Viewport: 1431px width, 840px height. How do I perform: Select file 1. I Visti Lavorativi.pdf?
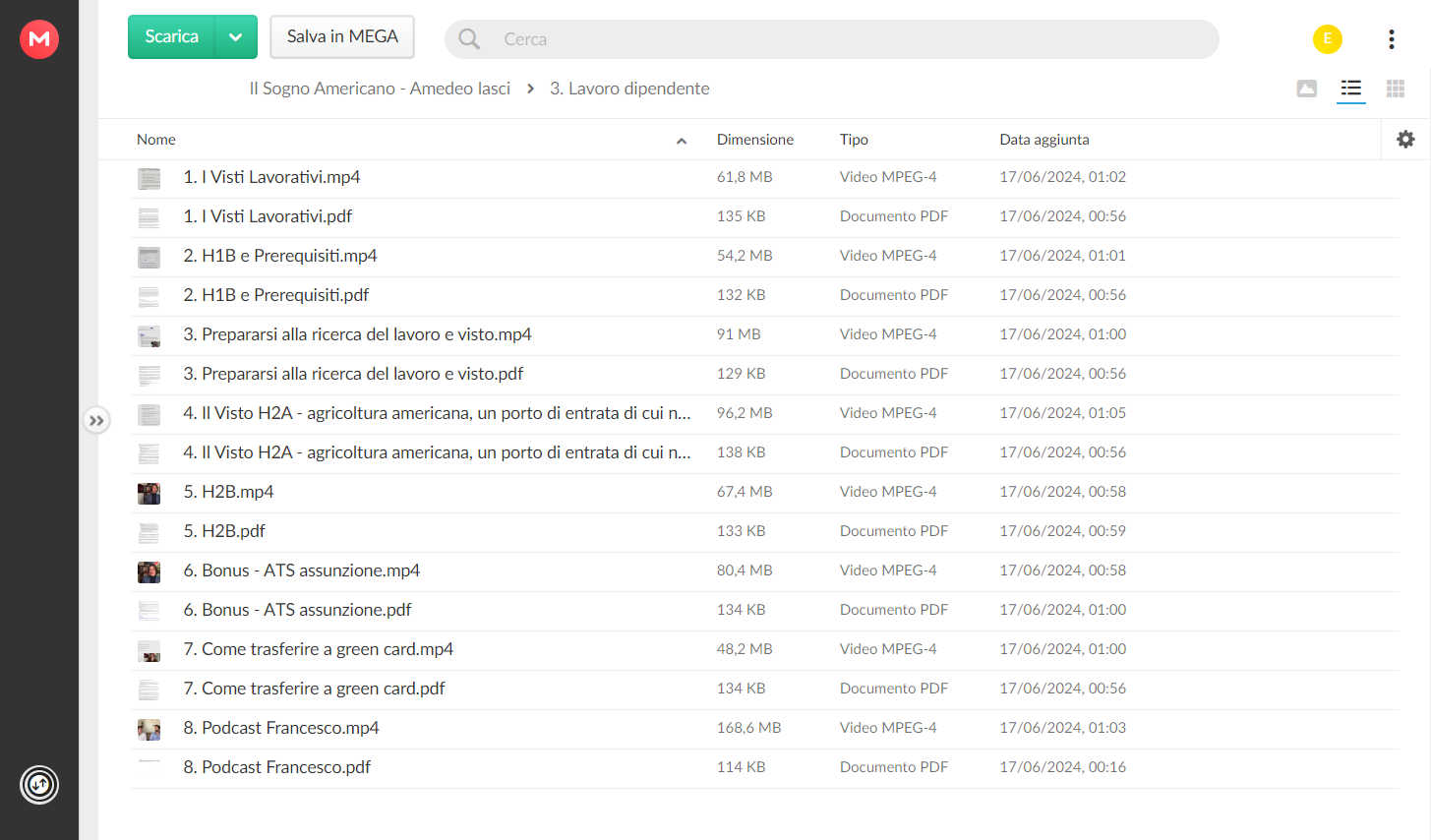(x=765, y=217)
